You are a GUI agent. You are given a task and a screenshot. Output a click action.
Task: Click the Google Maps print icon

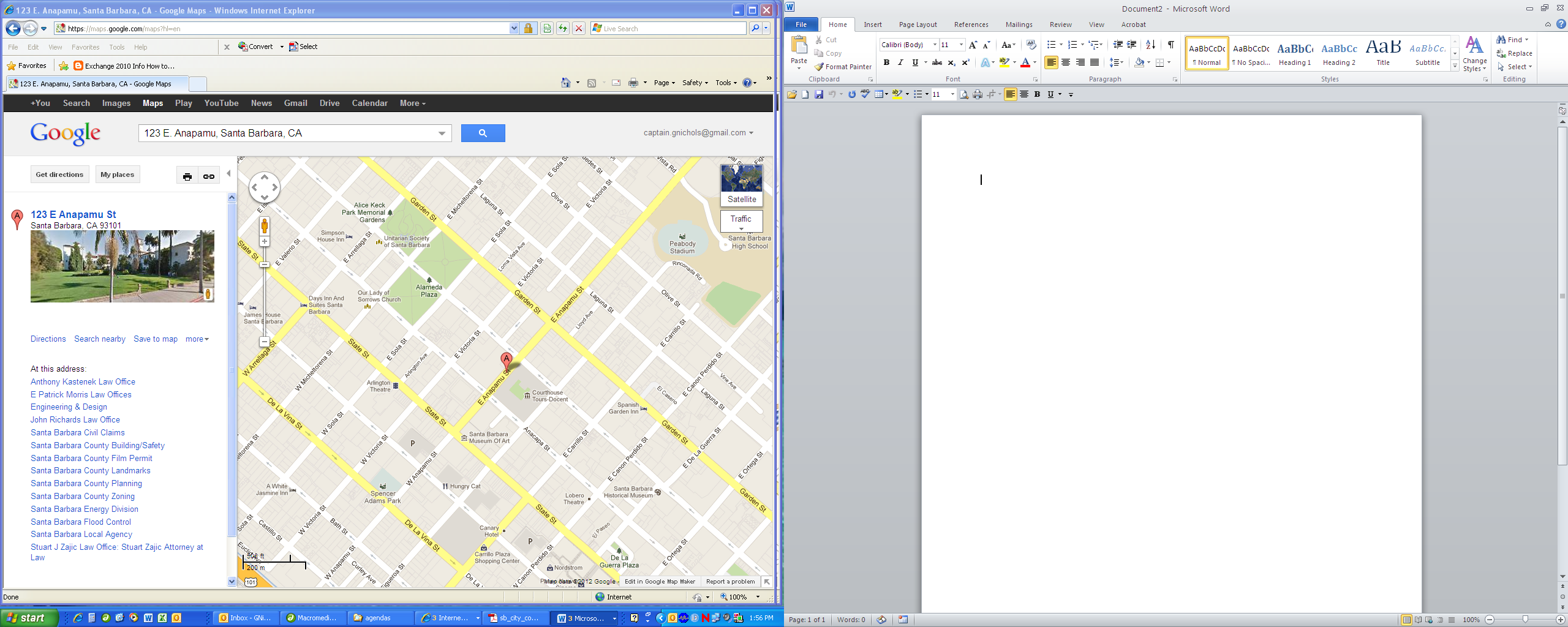click(x=187, y=176)
